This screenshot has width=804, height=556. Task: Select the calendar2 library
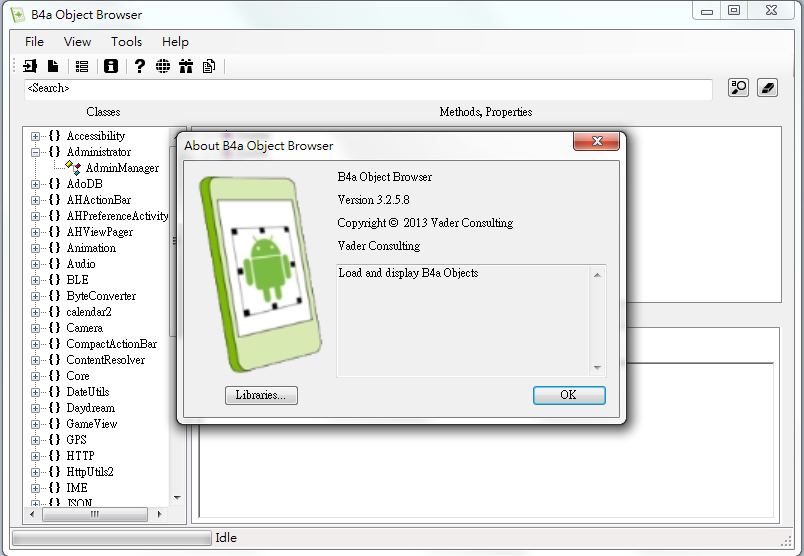[x=89, y=312]
